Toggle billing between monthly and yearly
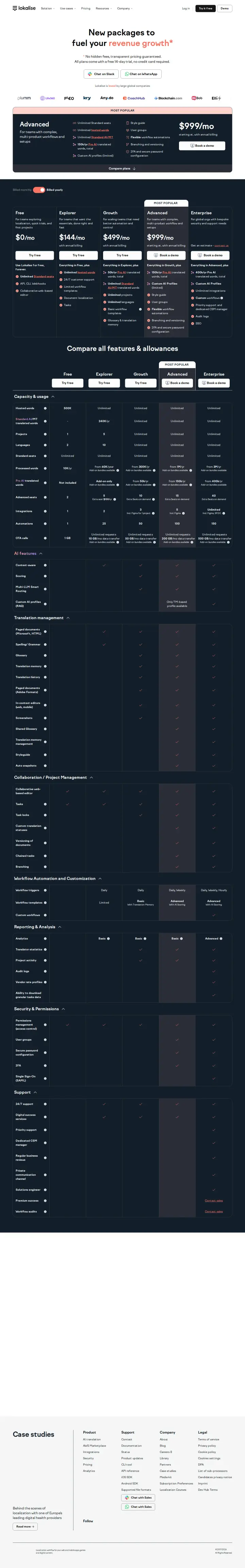 click(39, 190)
